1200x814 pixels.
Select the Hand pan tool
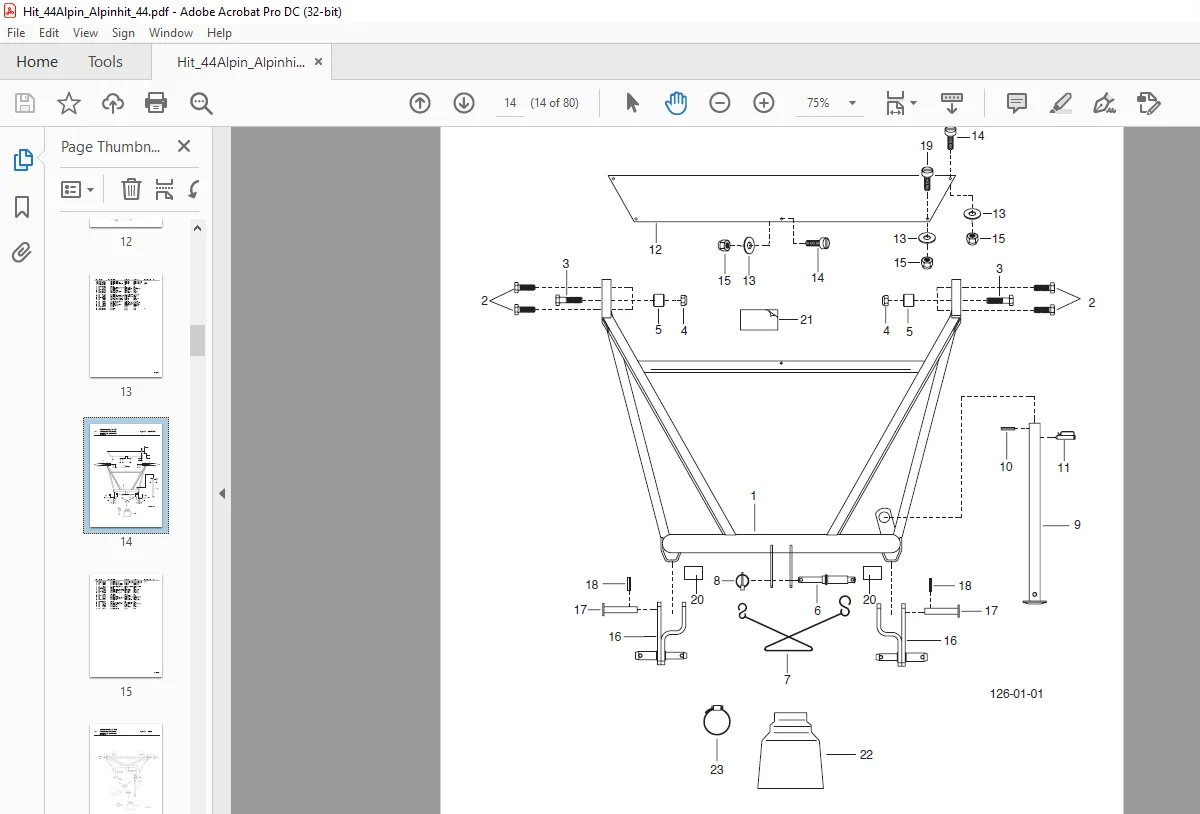click(x=676, y=103)
